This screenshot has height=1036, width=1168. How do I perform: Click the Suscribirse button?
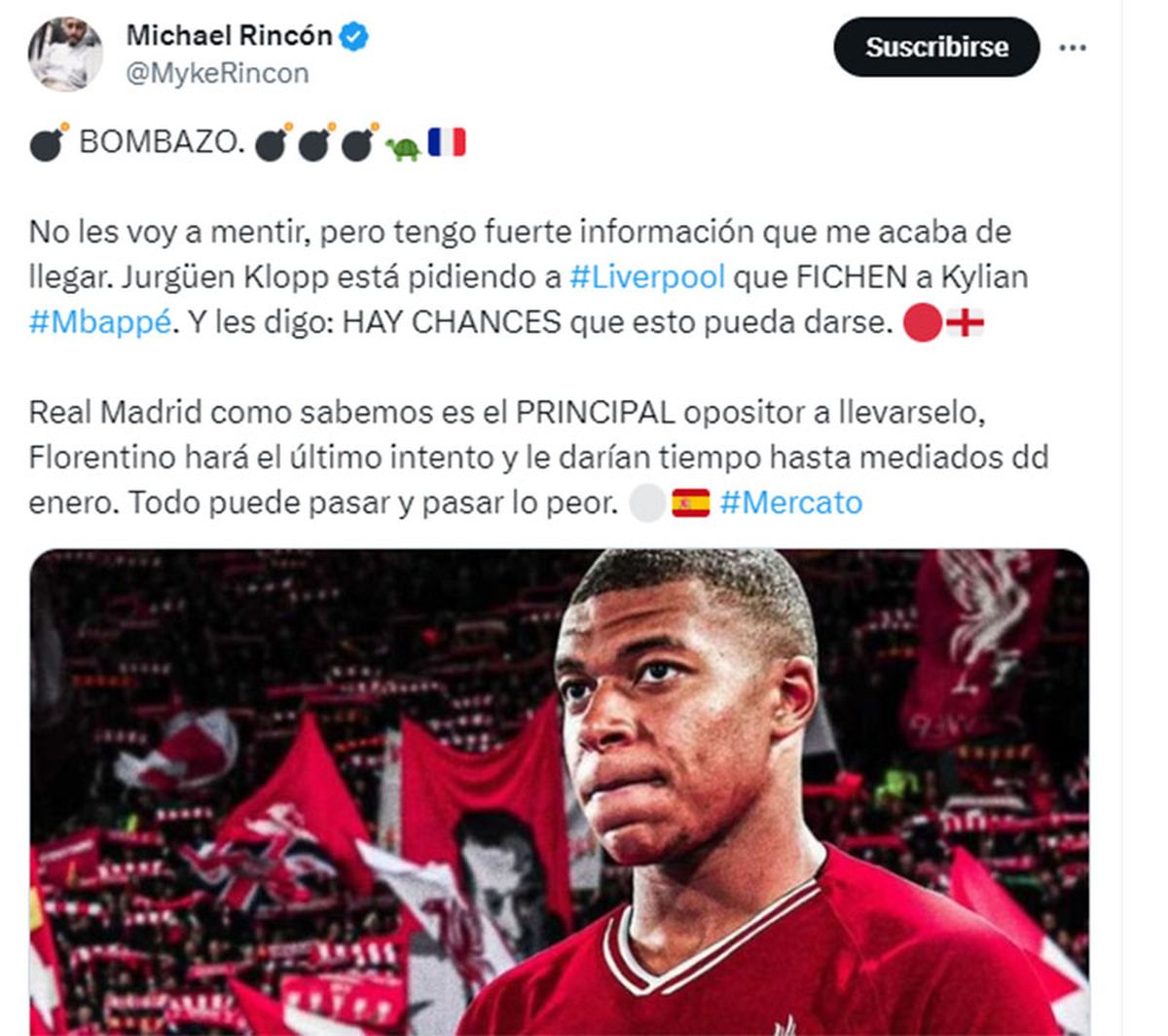pyautogui.click(x=936, y=47)
